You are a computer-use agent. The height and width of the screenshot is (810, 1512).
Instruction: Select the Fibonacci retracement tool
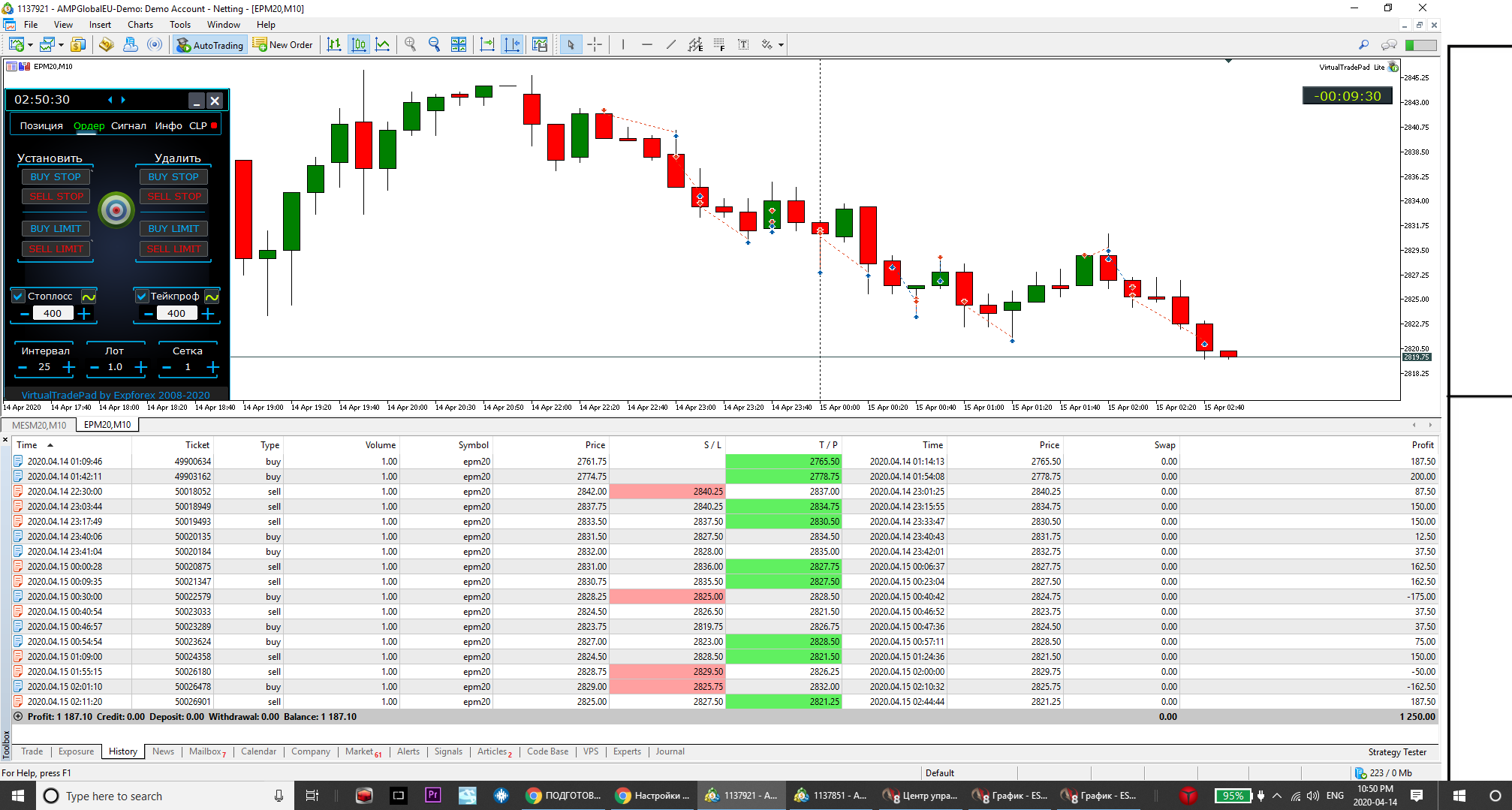coord(719,45)
